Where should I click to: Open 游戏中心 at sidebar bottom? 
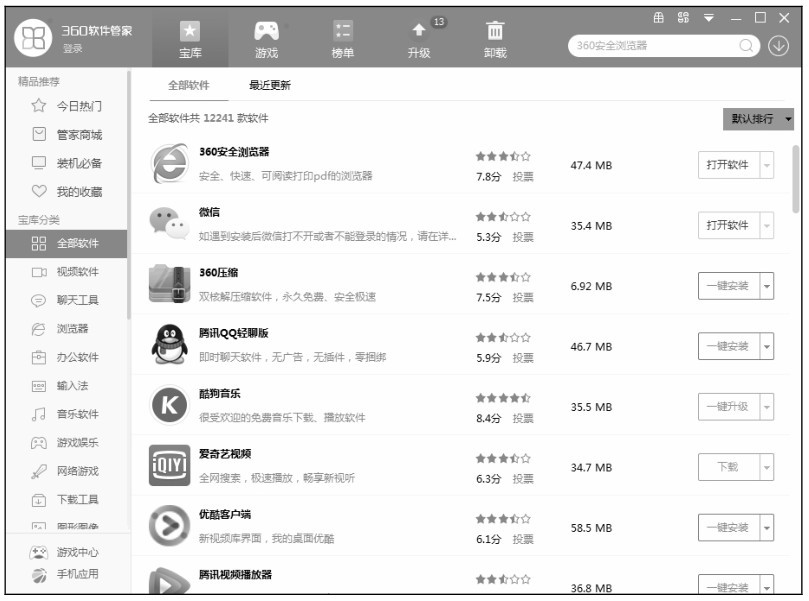click(64, 553)
